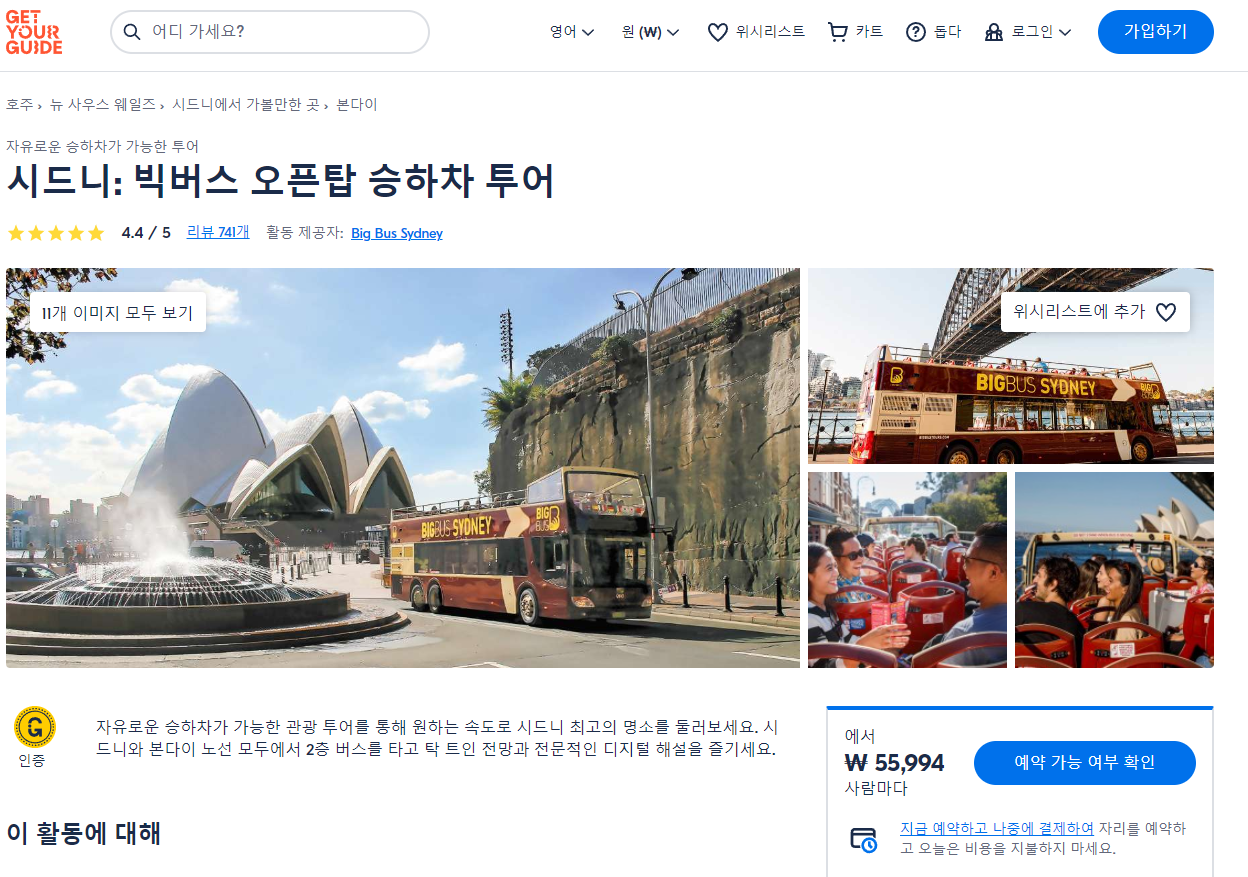Click 위시리스트에 추가 button
The image size is (1248, 877).
[x=1095, y=312]
